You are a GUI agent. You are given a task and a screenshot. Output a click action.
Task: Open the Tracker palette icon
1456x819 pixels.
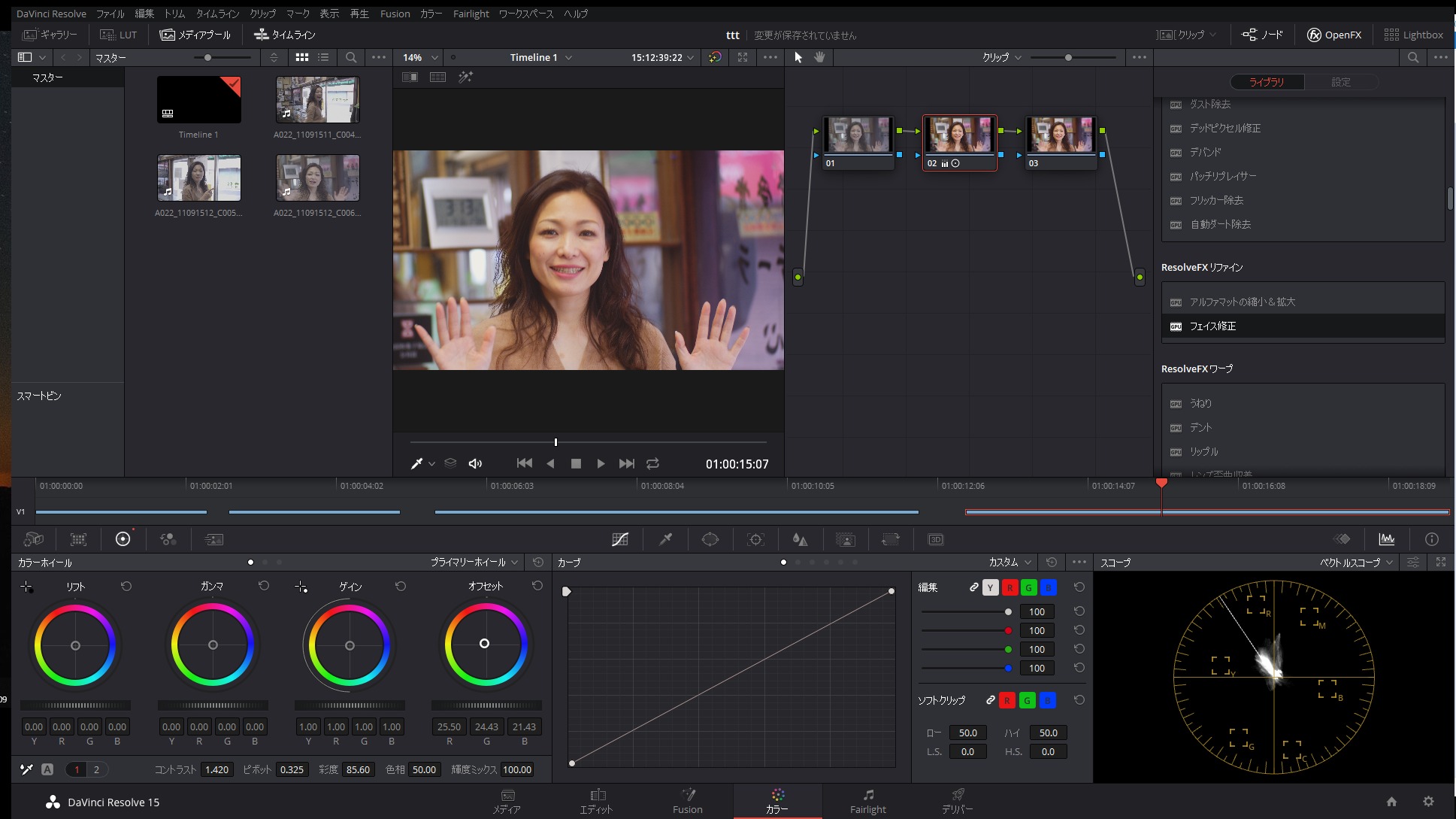(755, 539)
